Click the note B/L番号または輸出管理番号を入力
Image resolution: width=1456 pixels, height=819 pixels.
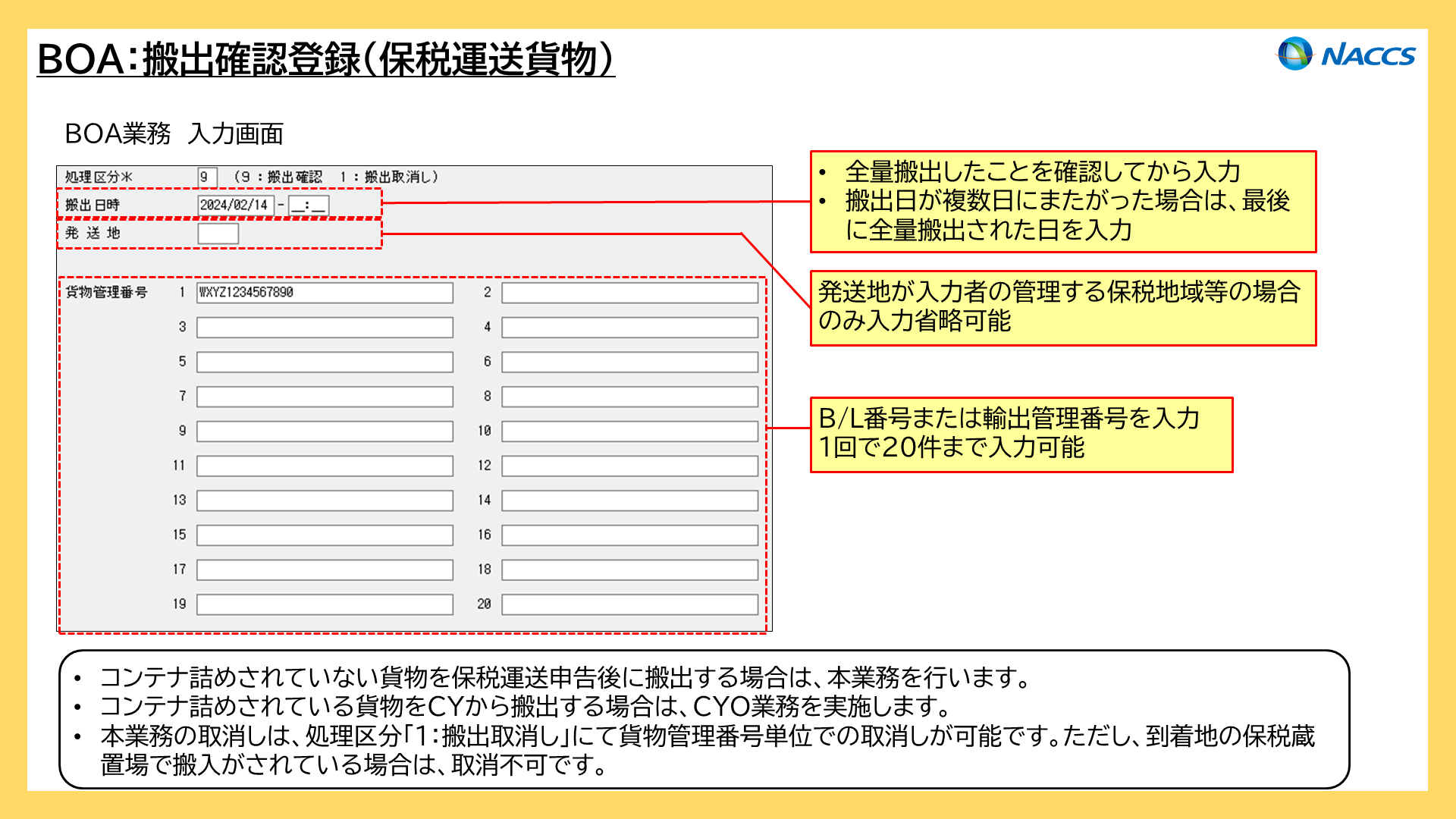(x=1009, y=419)
